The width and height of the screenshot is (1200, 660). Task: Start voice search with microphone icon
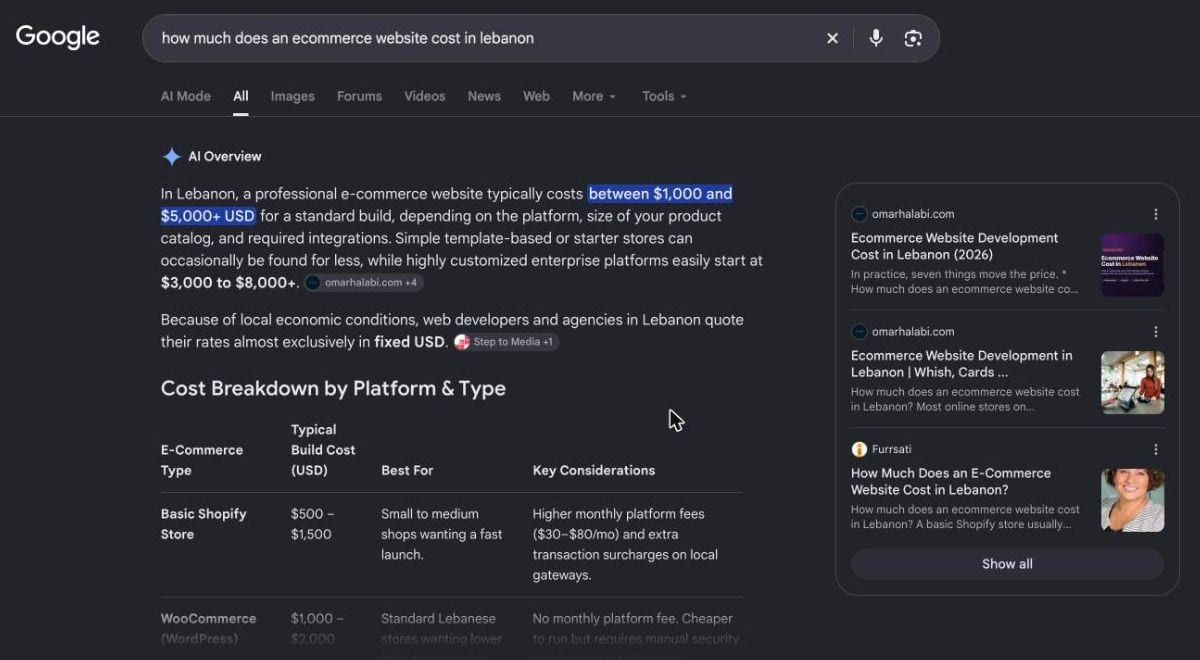tap(876, 38)
